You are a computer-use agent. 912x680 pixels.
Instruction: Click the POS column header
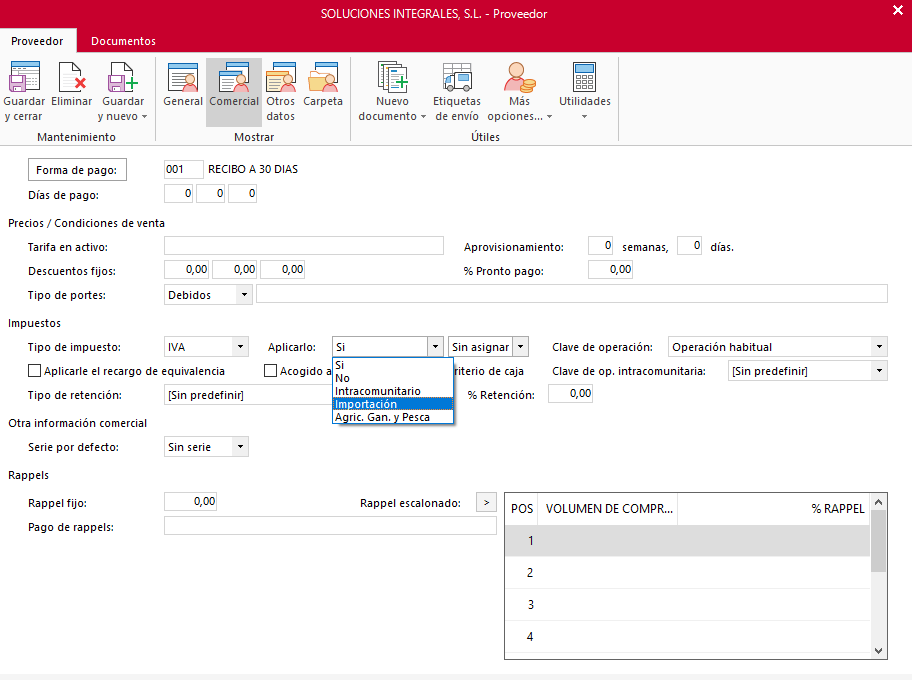(522, 509)
